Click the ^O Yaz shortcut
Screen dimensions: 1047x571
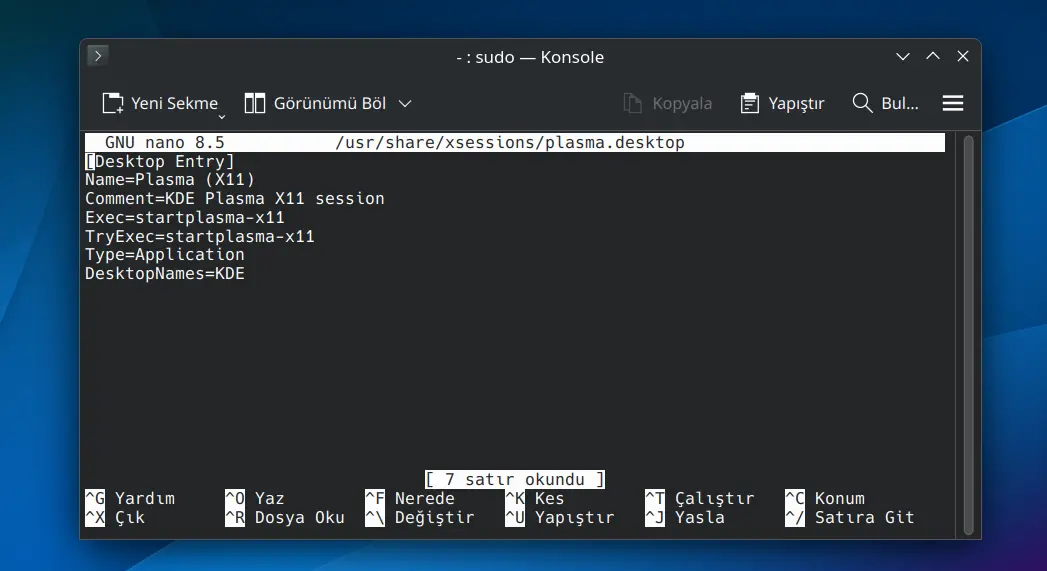pyautogui.click(x=255, y=498)
